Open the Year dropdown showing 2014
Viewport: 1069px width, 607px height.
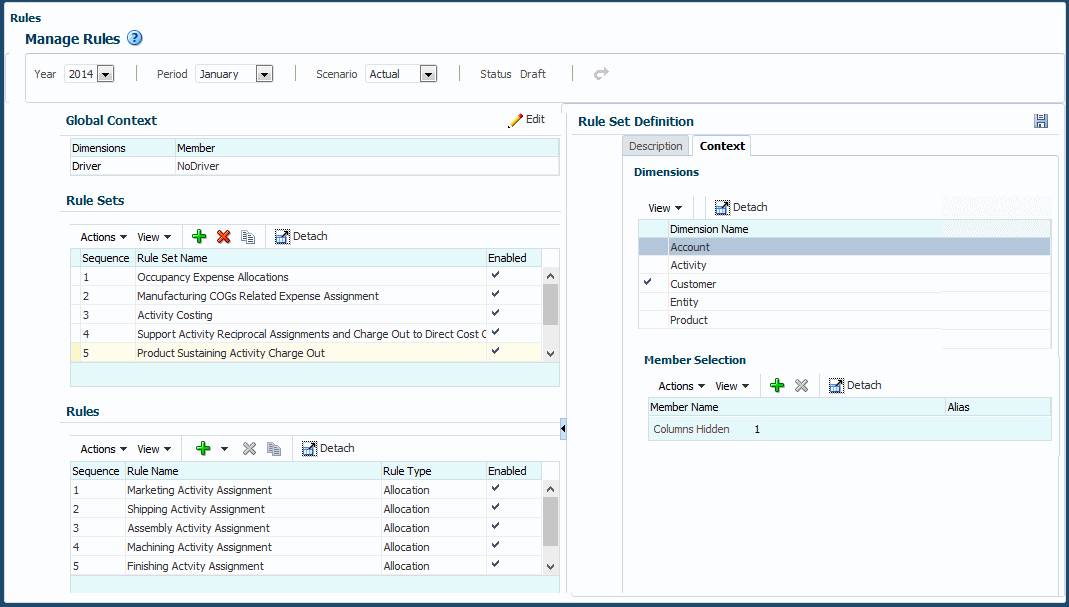coord(106,74)
